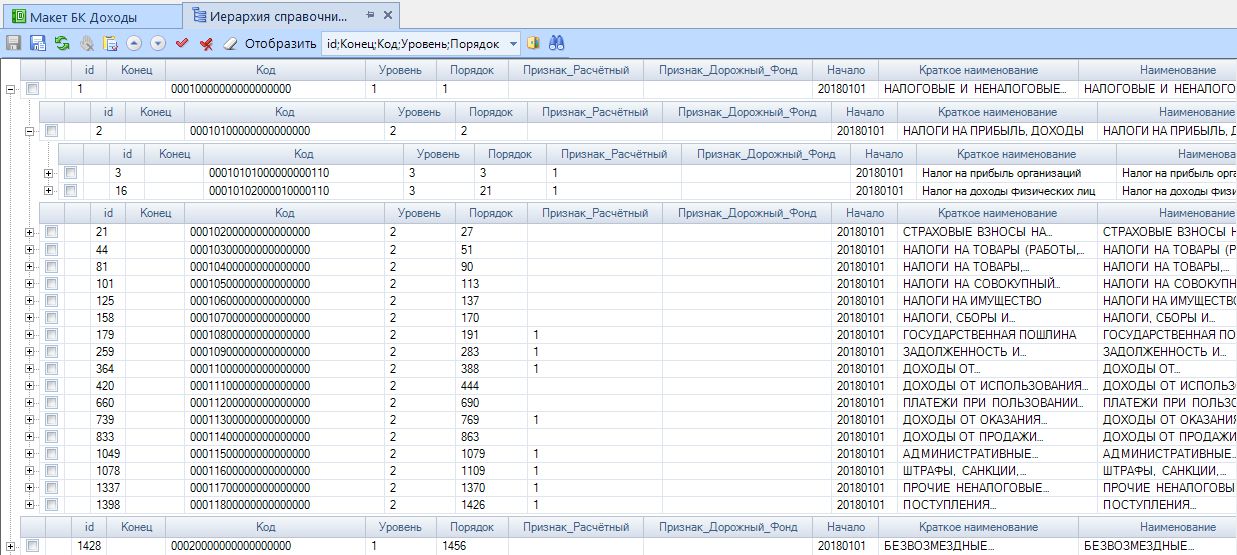Click the red checkmark icon
The height and width of the screenshot is (555, 1237).
[x=182, y=44]
